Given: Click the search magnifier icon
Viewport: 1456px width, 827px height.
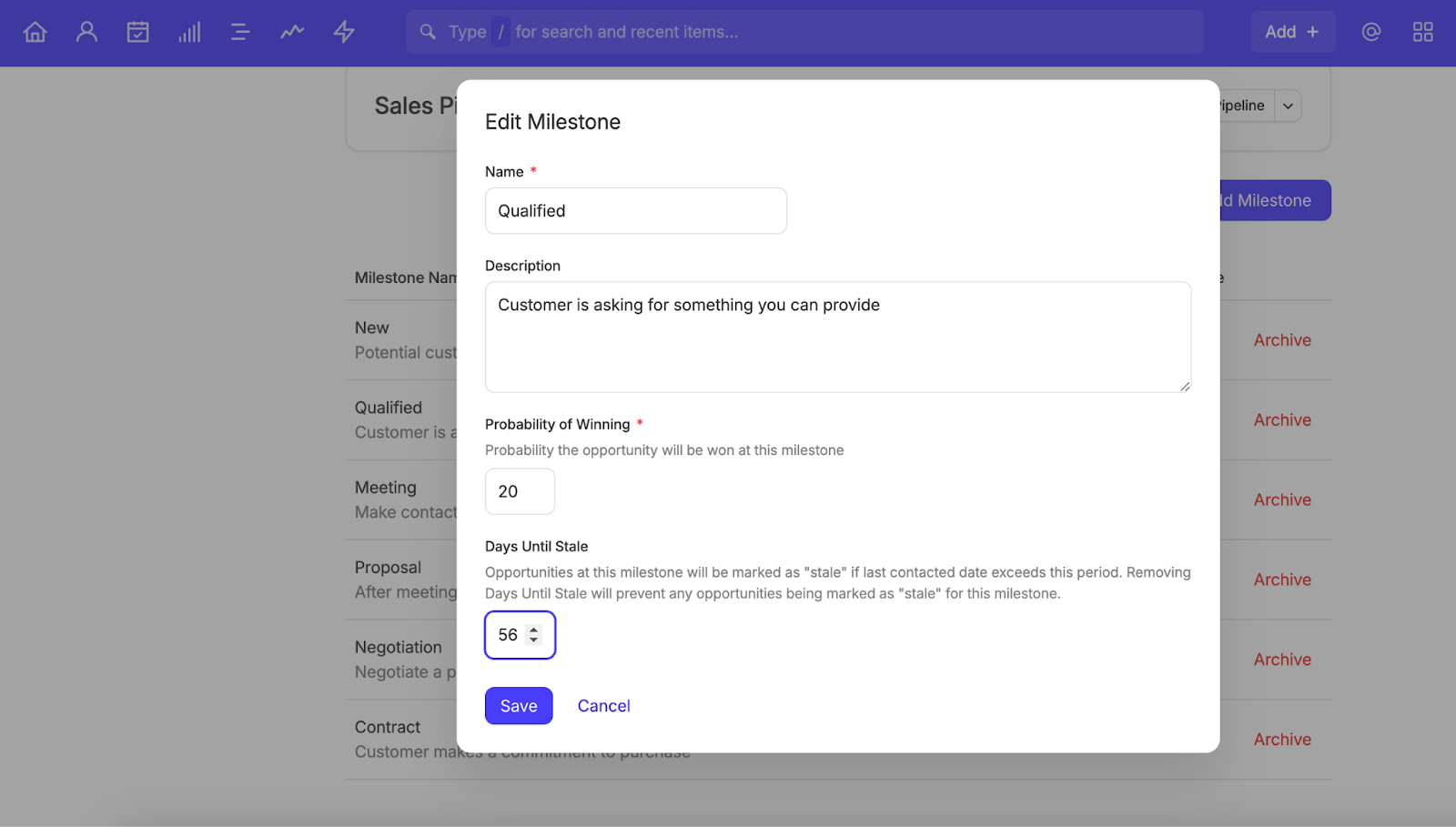Looking at the screenshot, I should tap(428, 32).
